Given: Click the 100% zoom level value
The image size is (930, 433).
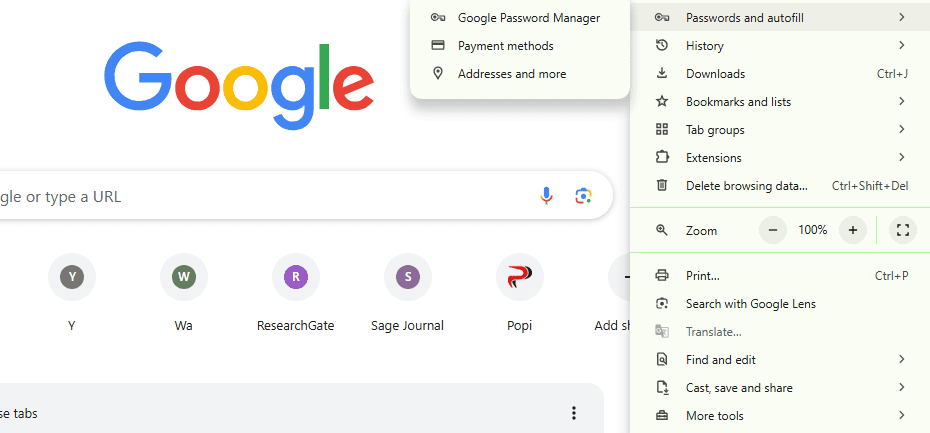Looking at the screenshot, I should click(813, 230).
